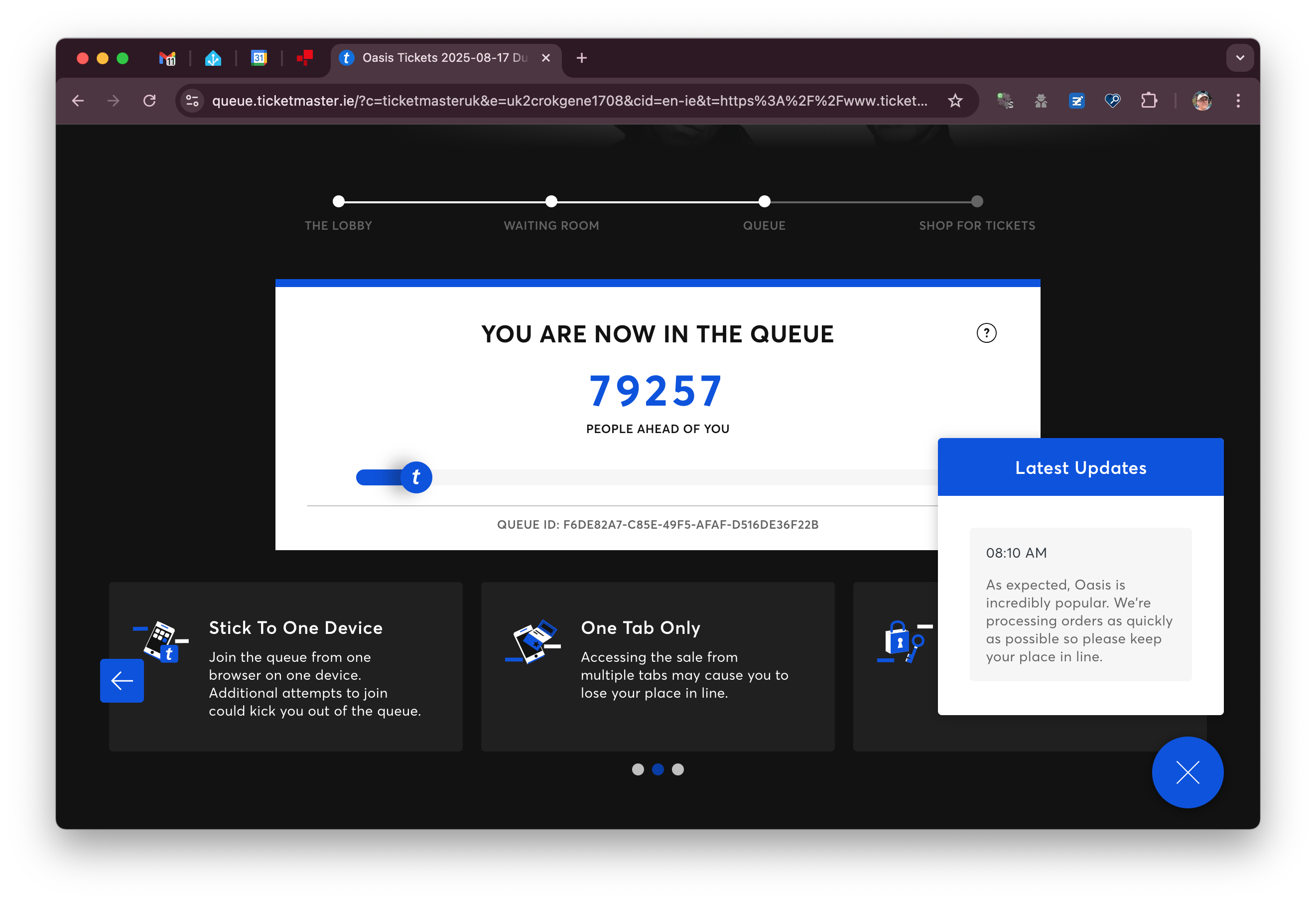The height and width of the screenshot is (903, 1316).
Task: Click the People Ahead Of You label
Action: pos(658,429)
